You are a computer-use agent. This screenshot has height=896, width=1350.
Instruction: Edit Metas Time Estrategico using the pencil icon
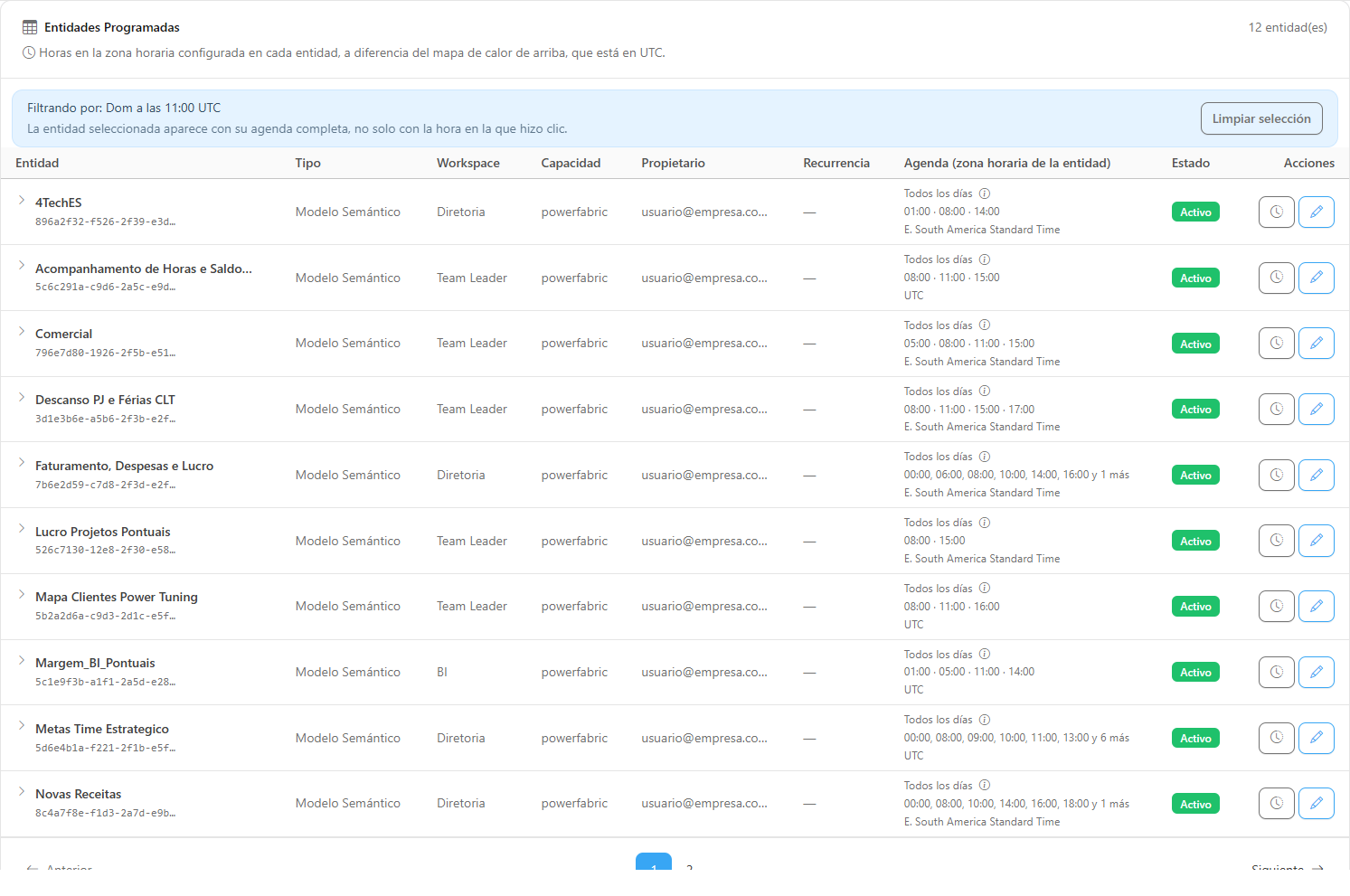[x=1316, y=738]
